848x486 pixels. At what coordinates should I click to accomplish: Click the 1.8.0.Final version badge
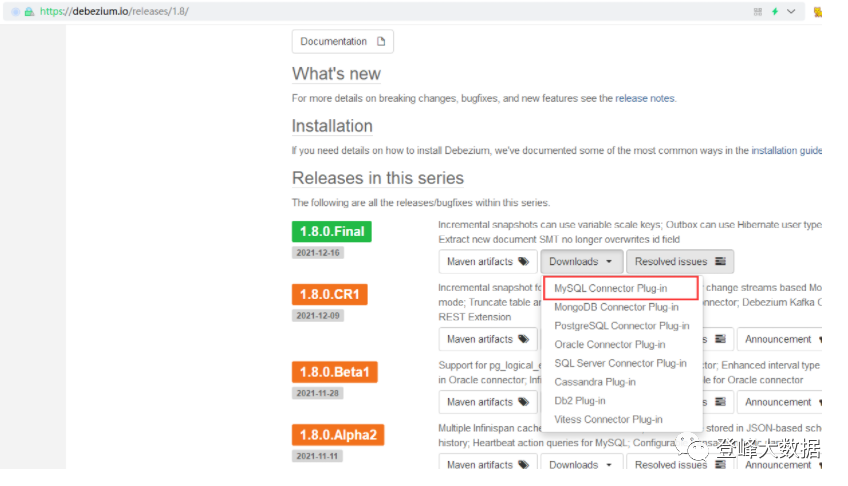(332, 231)
